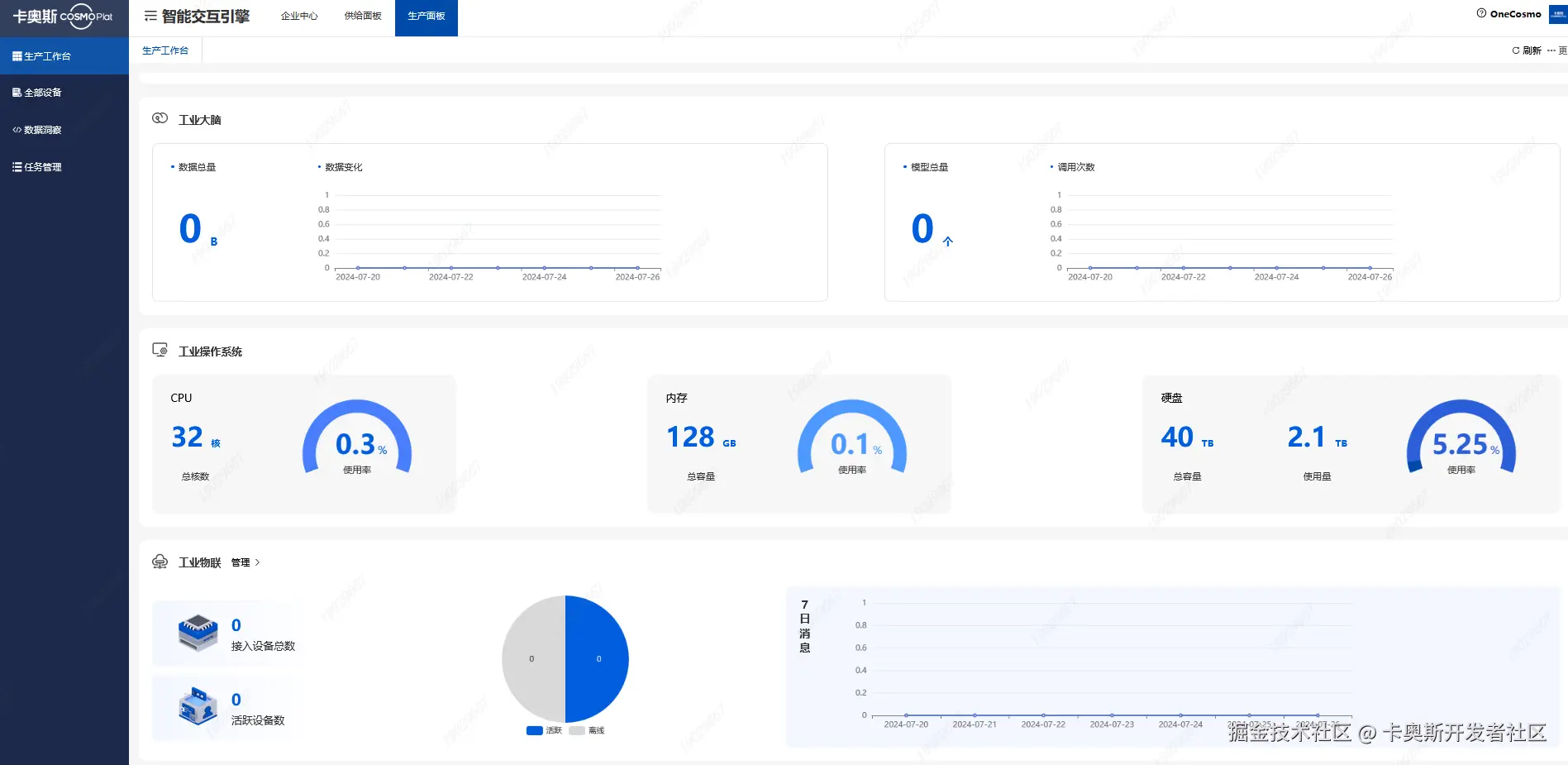Switch to the 企业中心 top tab
This screenshot has height=765, width=1568.
(x=299, y=16)
